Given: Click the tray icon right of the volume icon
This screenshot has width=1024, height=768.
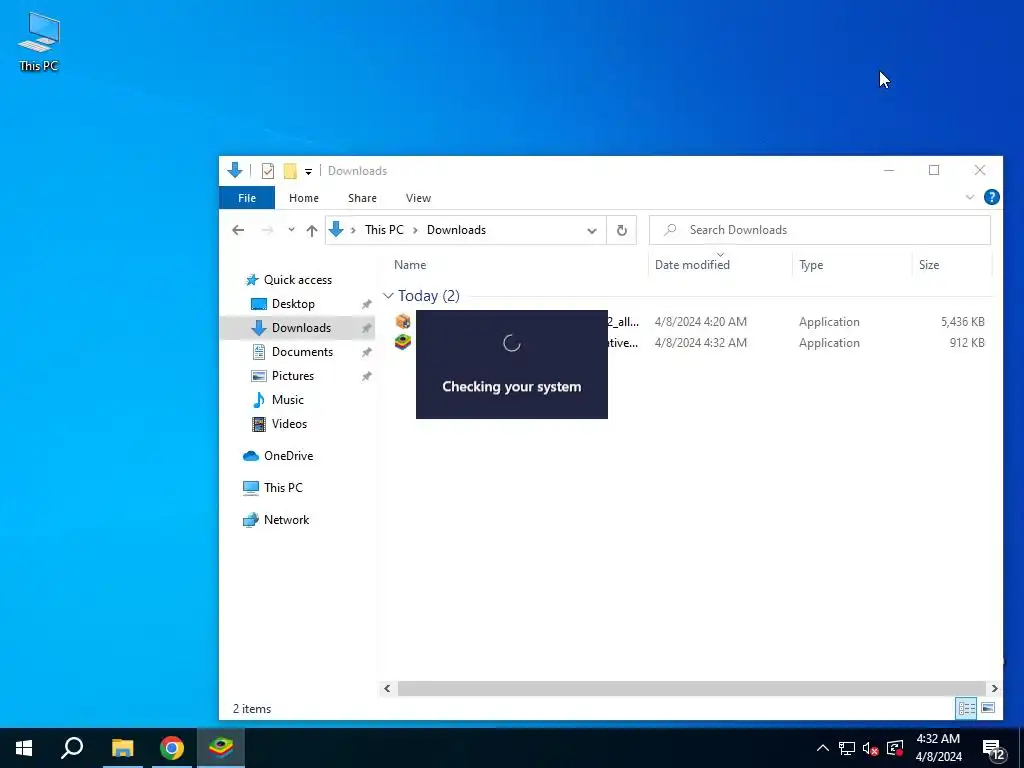Looking at the screenshot, I should pos(895,748).
